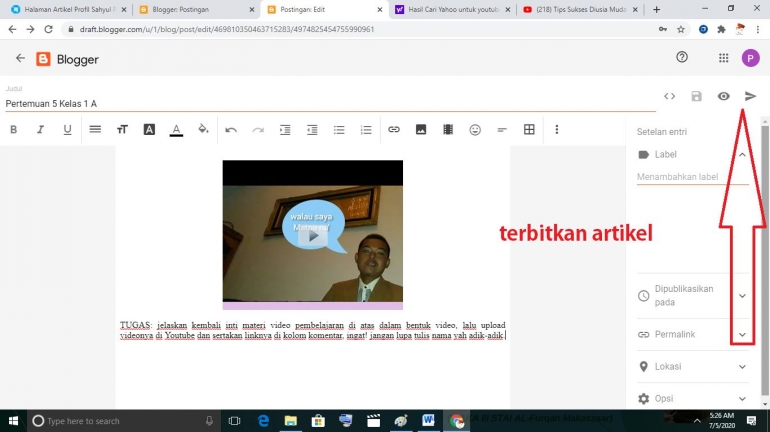
Task: Open Word from taskbar
Action: (x=428, y=421)
